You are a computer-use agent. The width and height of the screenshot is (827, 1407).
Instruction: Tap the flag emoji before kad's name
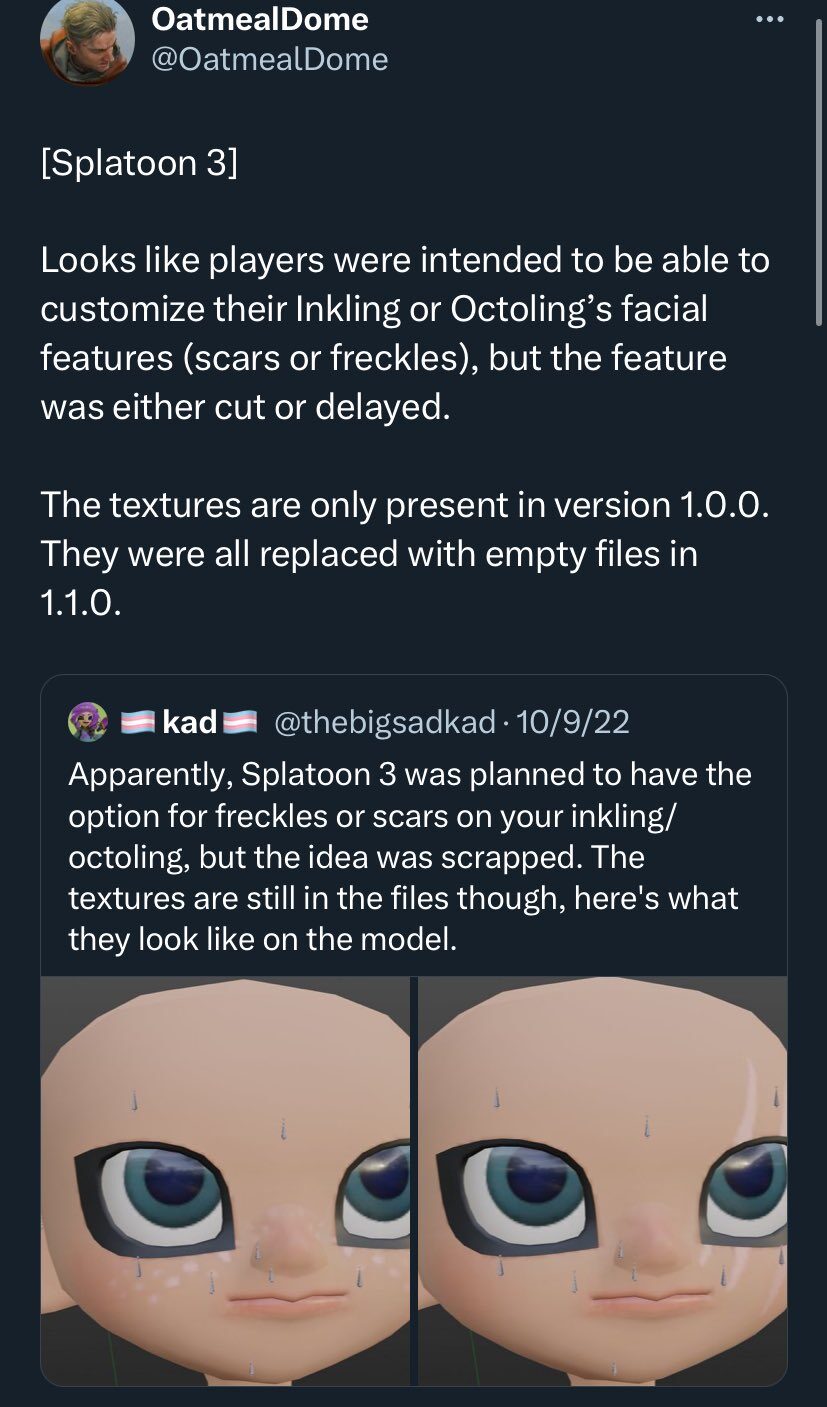[x=136, y=722]
